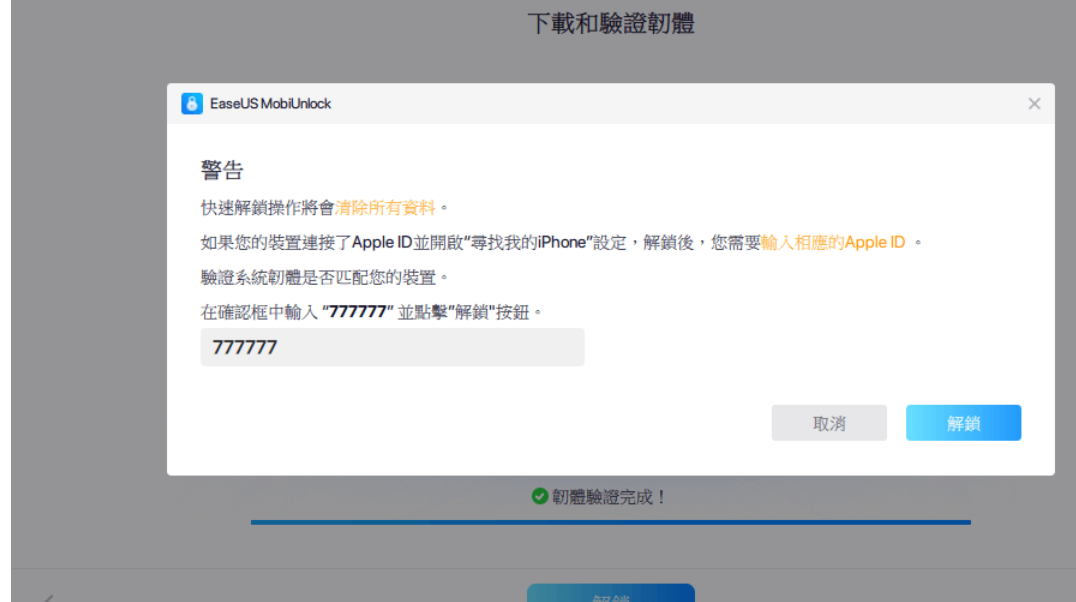Click the back arrow at the bottom left
Viewport: 1076px width, 602px height.
[47, 599]
